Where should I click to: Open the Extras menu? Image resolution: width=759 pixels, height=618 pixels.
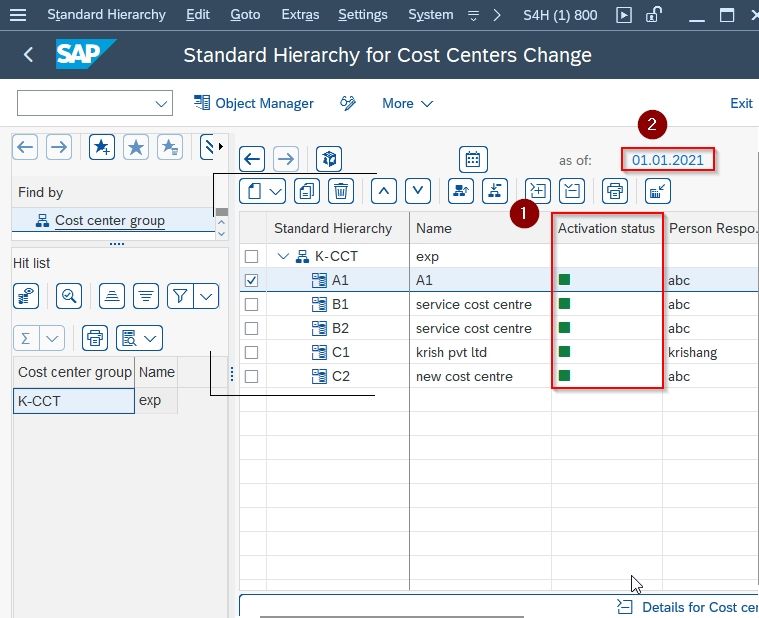point(300,15)
